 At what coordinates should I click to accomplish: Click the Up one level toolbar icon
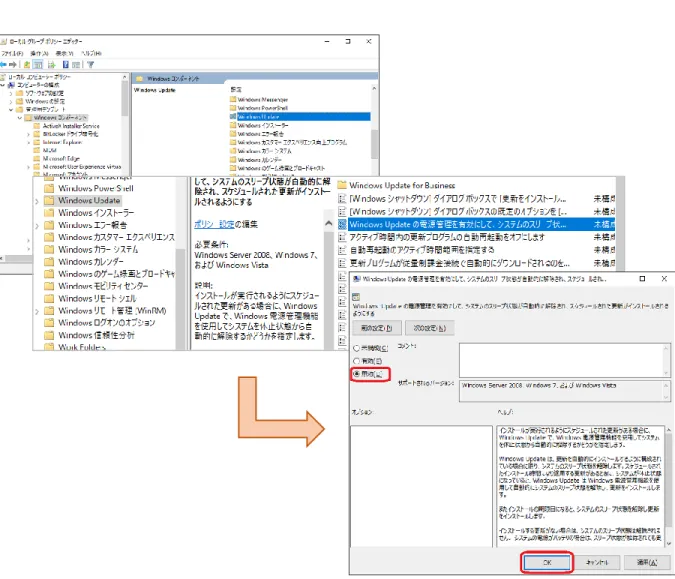pyautogui.click(x=27, y=65)
